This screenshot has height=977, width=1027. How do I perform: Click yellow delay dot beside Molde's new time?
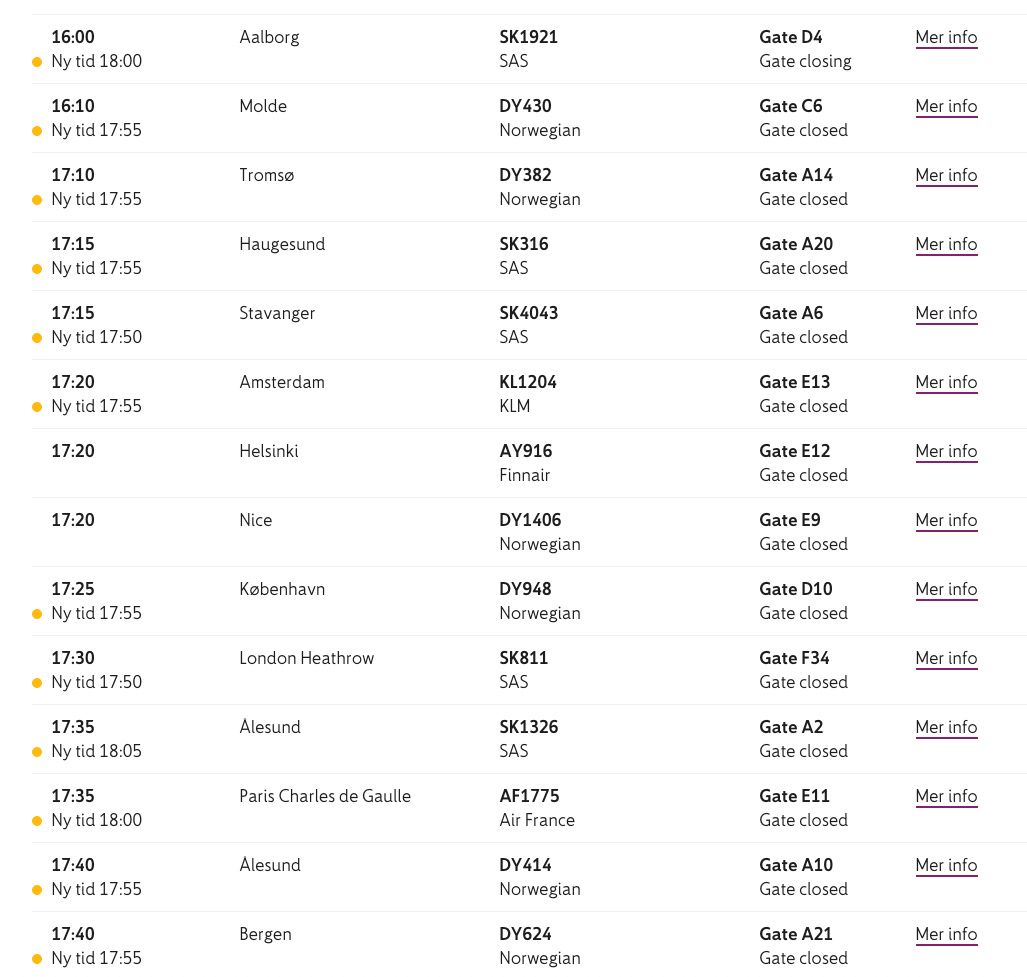(x=37, y=131)
